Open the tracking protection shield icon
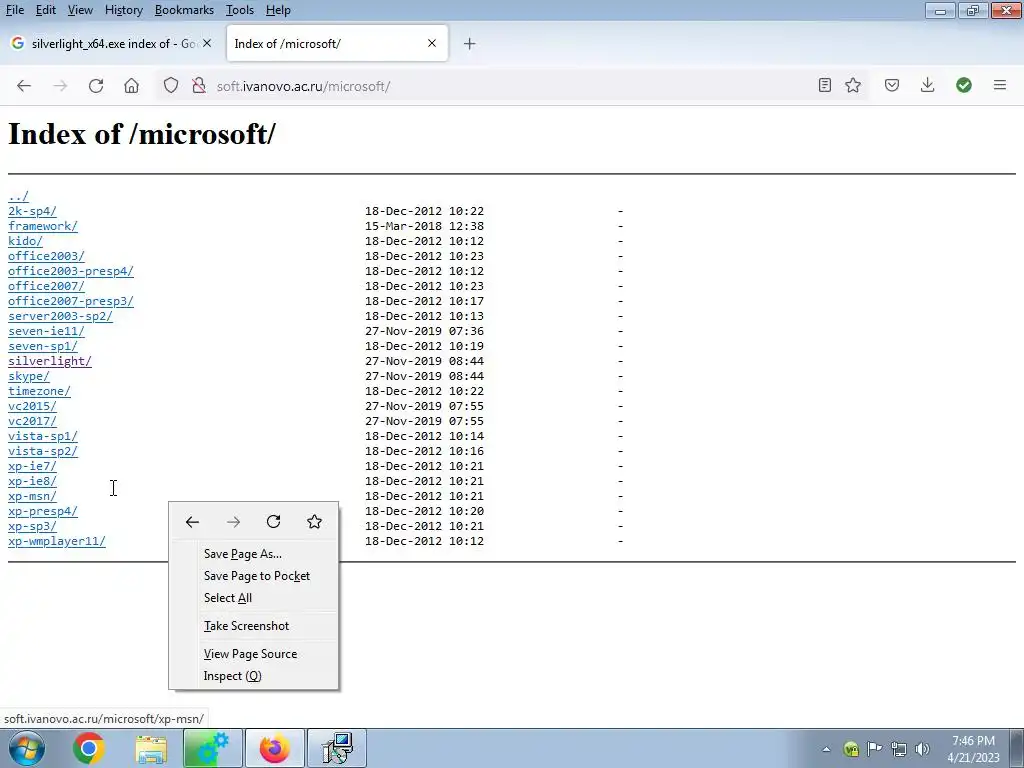The height and width of the screenshot is (768, 1024). [170, 86]
